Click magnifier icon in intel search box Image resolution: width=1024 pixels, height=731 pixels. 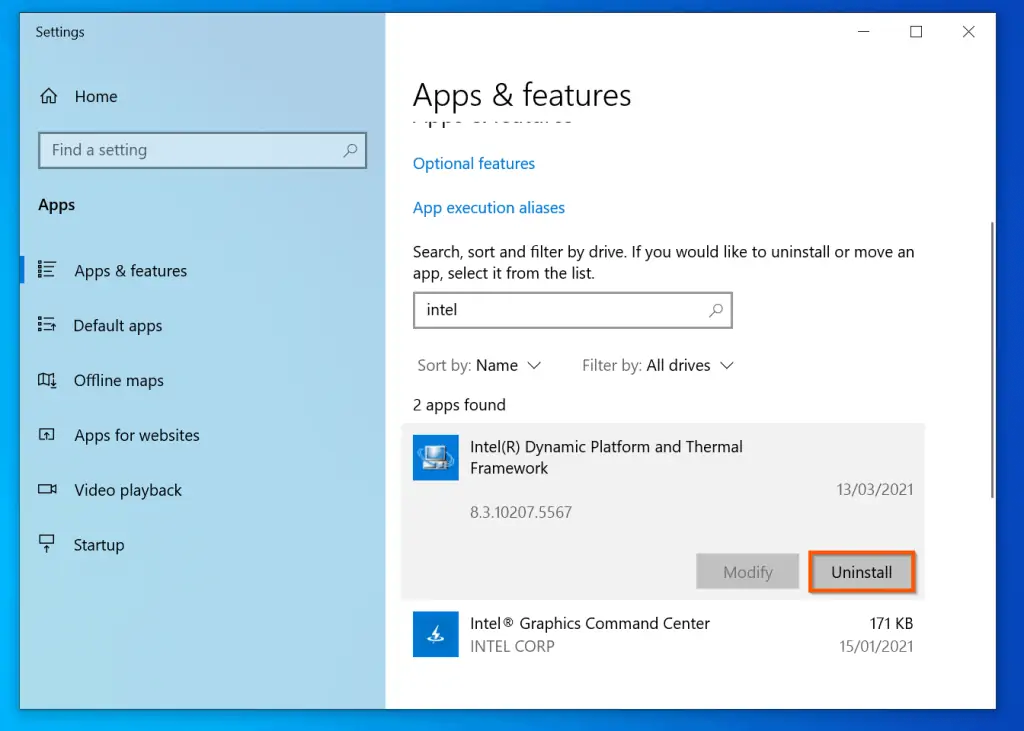point(715,310)
